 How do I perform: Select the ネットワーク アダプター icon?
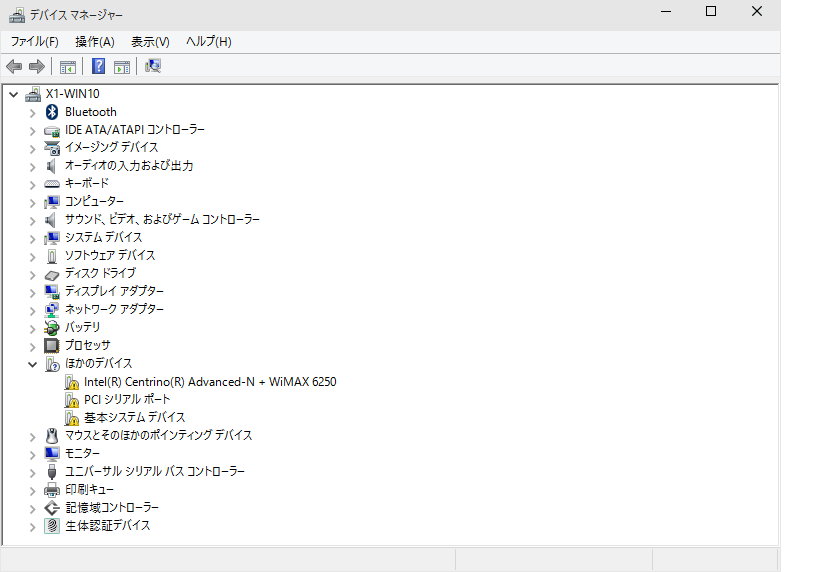[x=52, y=310]
